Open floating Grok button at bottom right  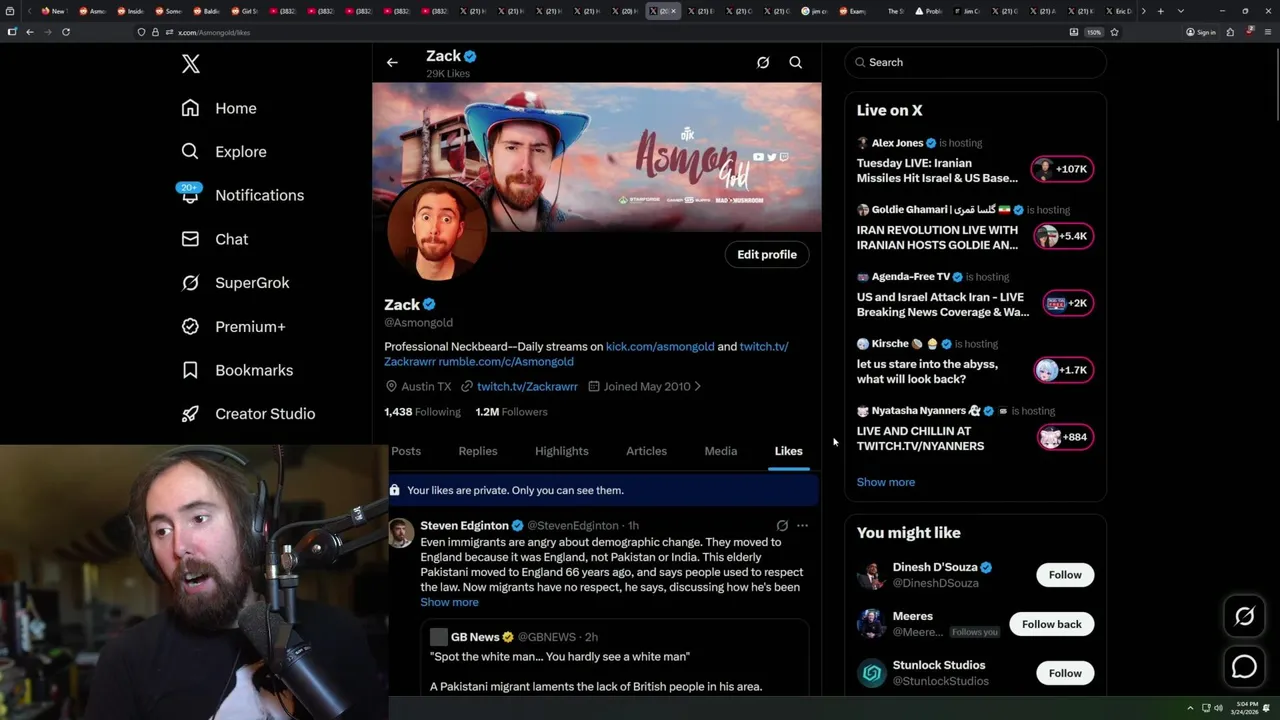[1244, 617]
